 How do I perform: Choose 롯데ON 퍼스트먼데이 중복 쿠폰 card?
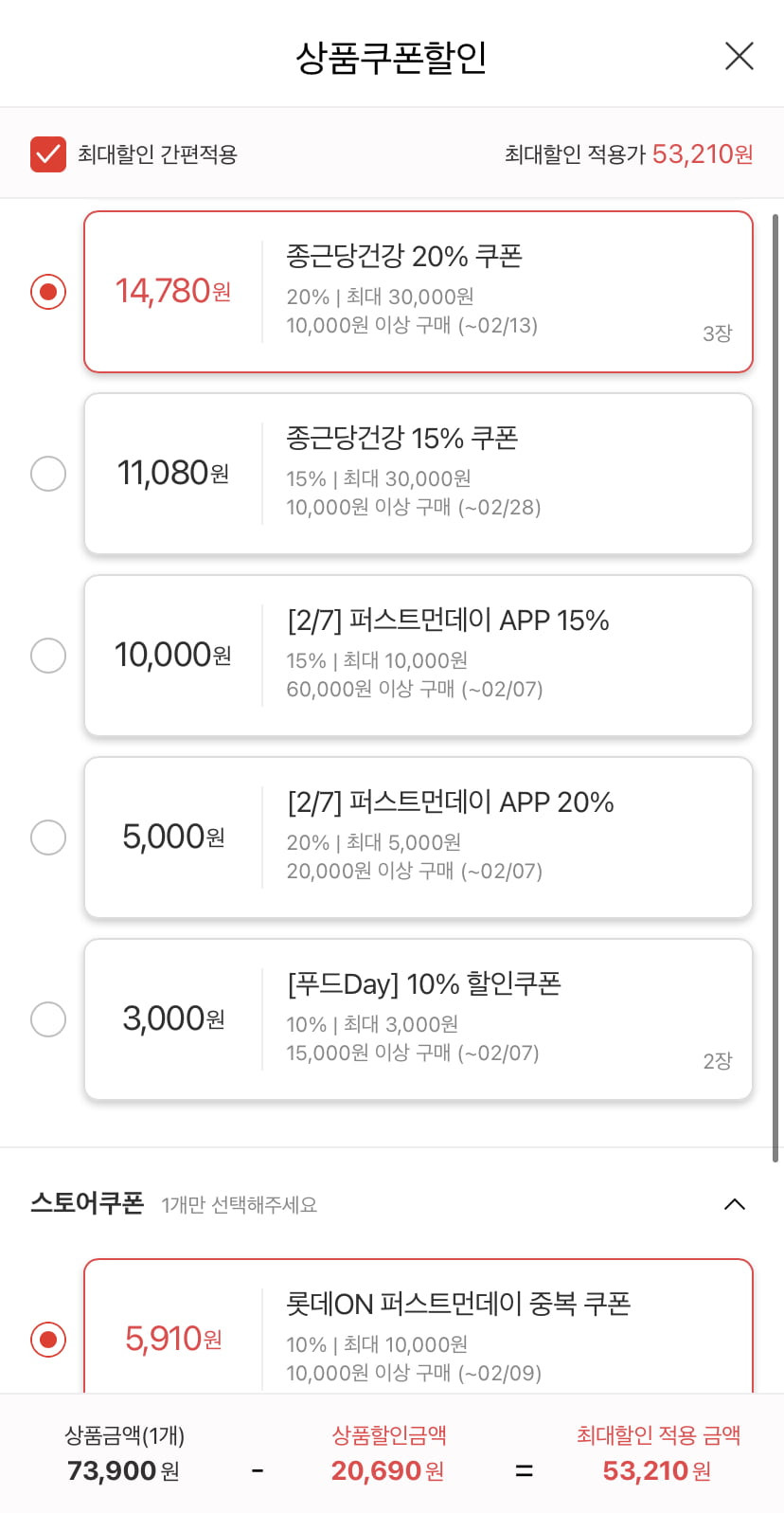point(419,1326)
